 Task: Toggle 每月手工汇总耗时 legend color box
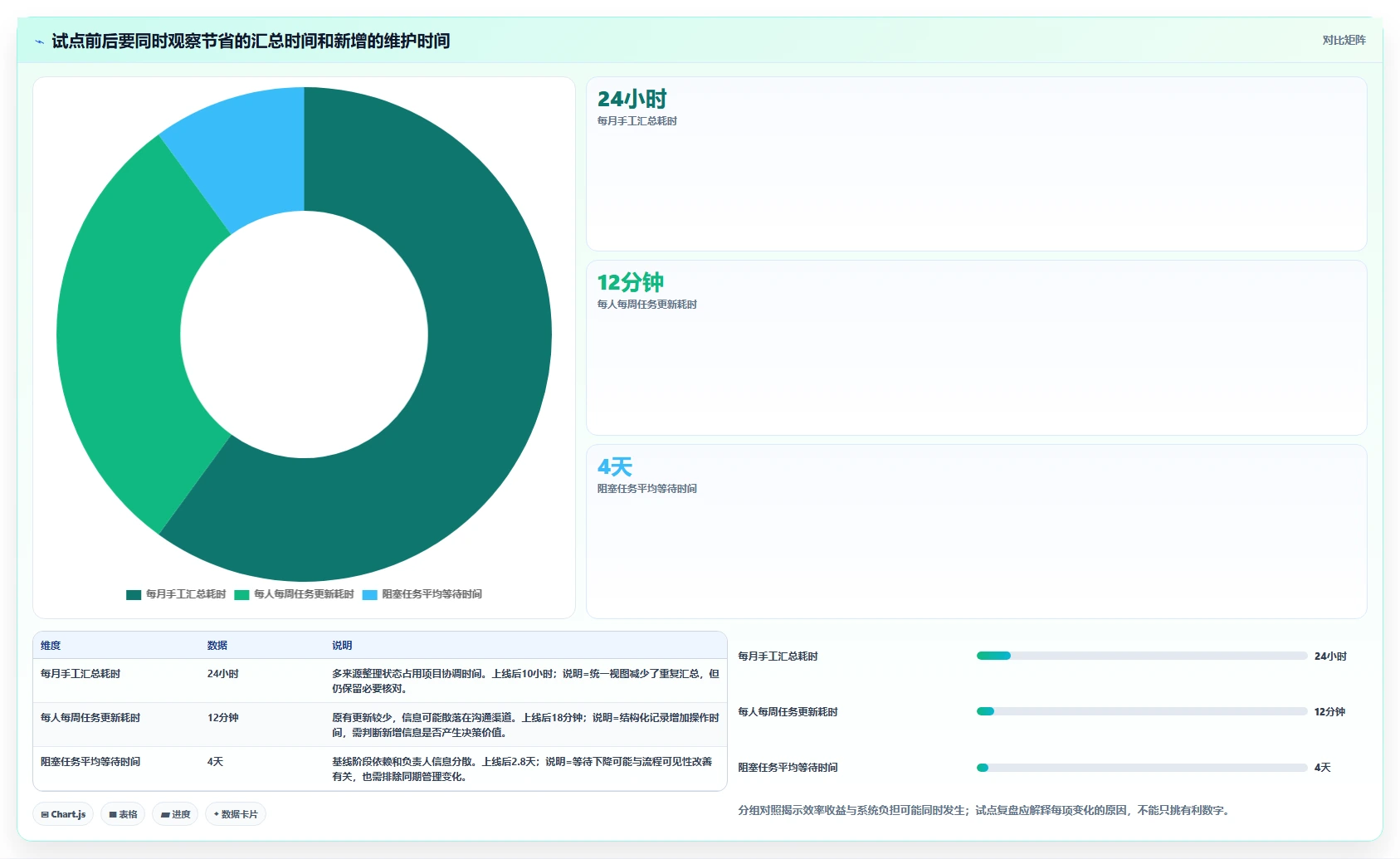pyautogui.click(x=134, y=595)
